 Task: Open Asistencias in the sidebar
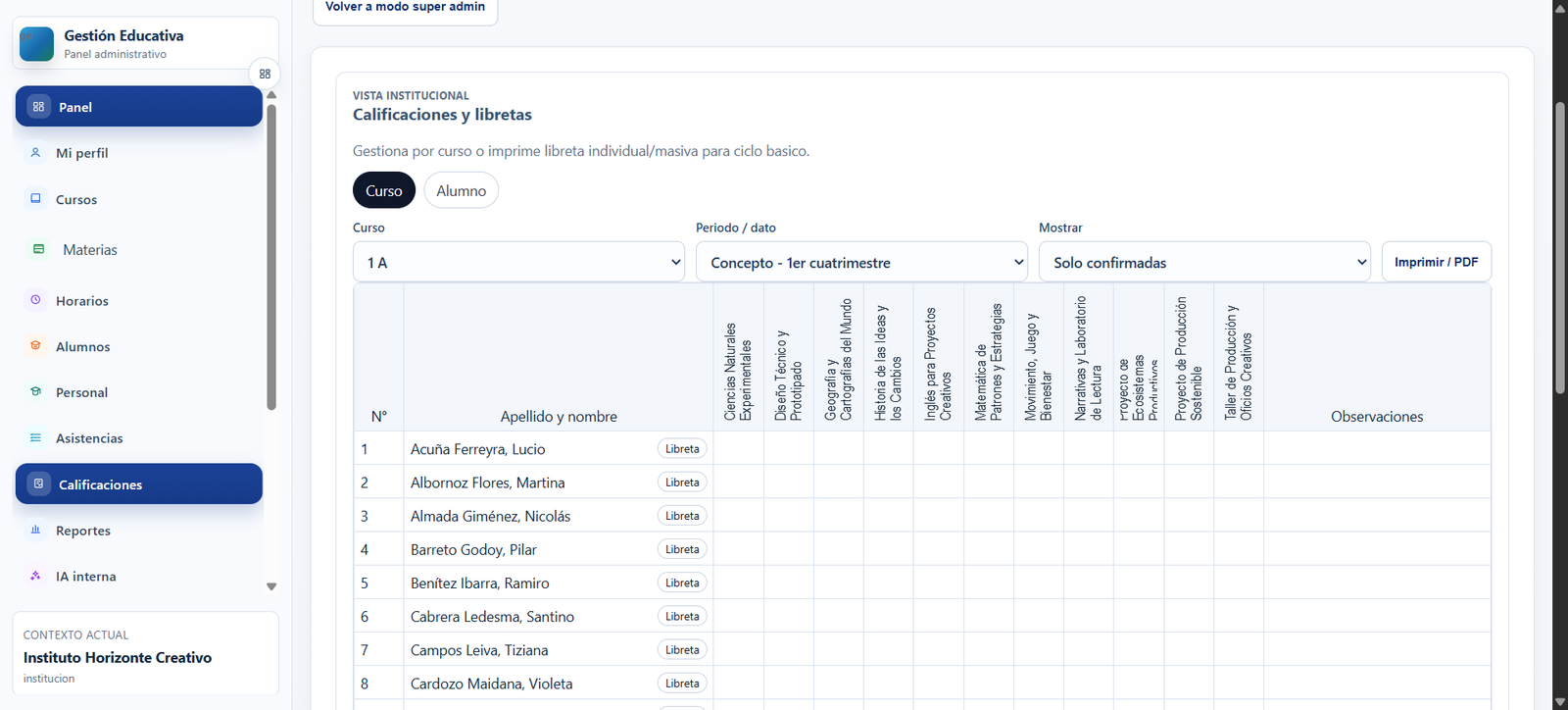point(138,437)
